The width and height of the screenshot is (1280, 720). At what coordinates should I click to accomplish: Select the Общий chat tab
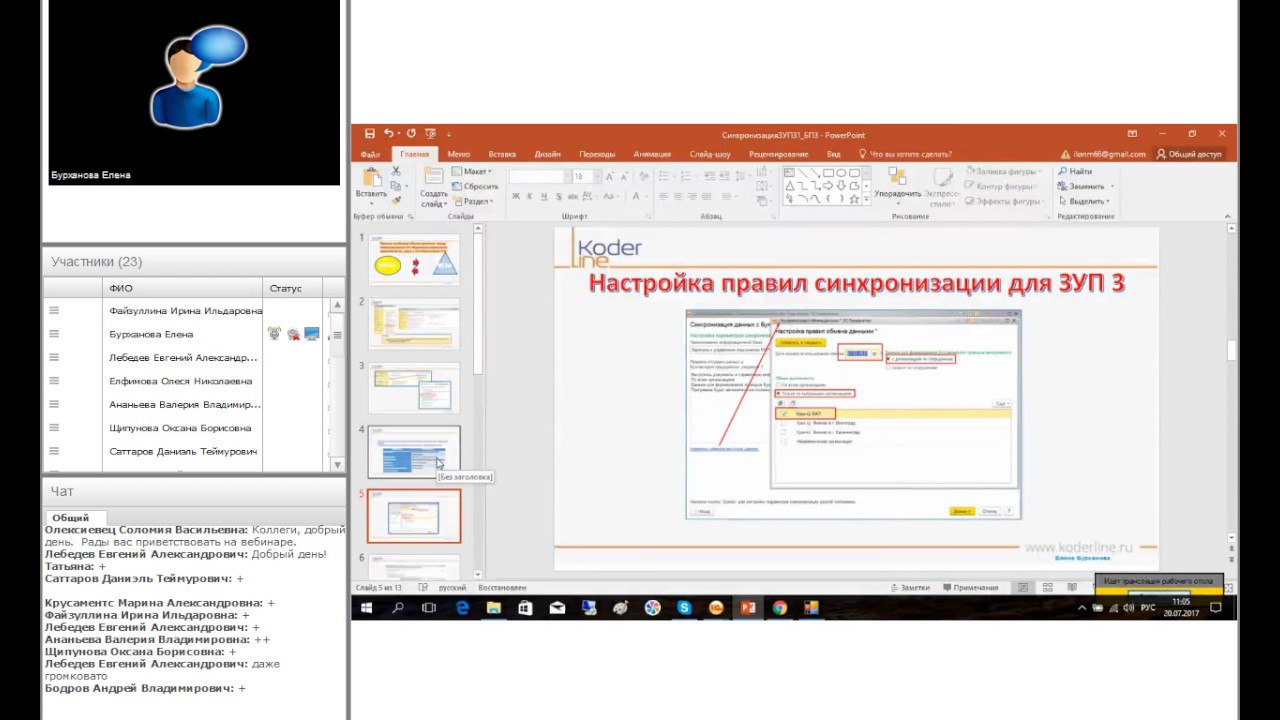pyautogui.click(x=70, y=517)
